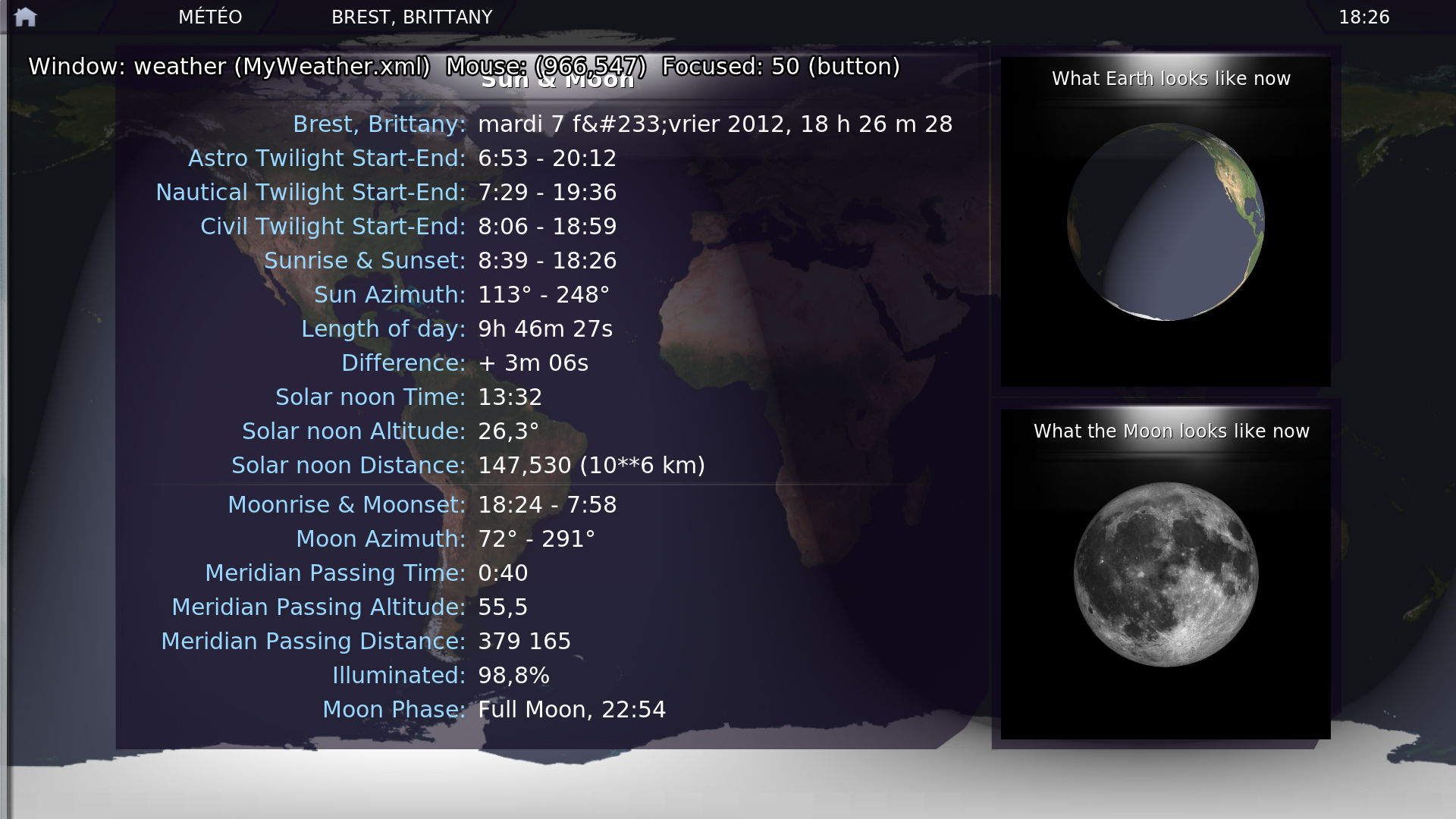Click the Illuminated 98,8% value

click(513, 676)
